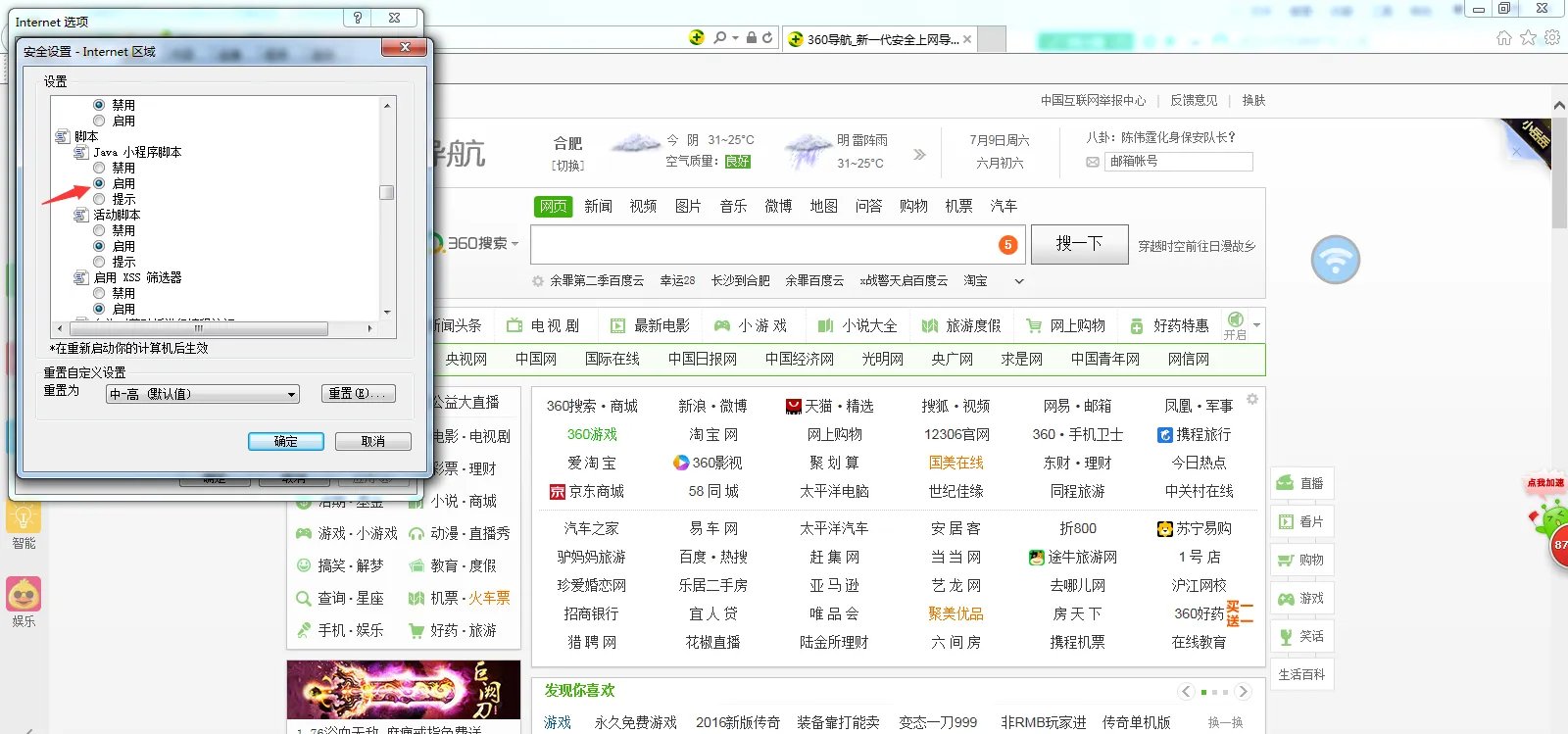1568x734 pixels.
Task: Click the settings list vertical scrollbar thumb
Action: click(387, 192)
